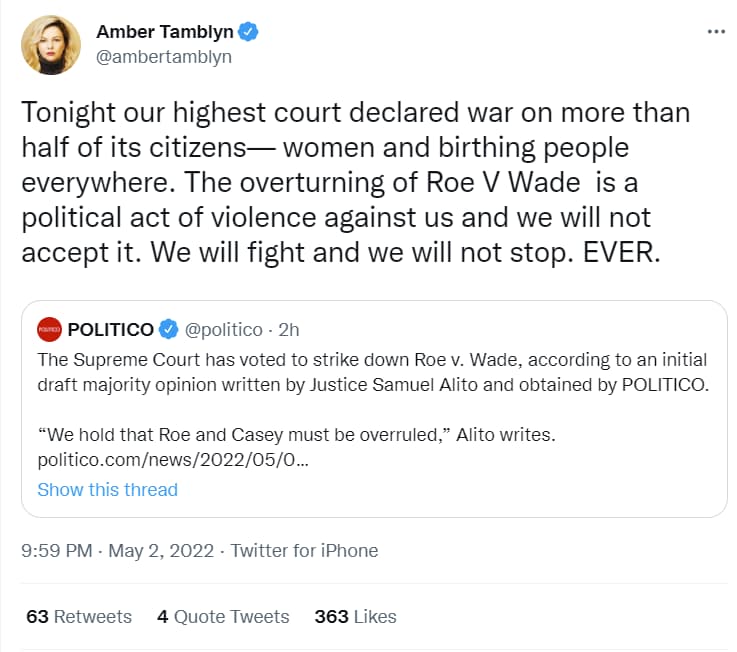Screen dimensions: 737x652
Task: View the 363 Likes list
Action: coord(355,616)
